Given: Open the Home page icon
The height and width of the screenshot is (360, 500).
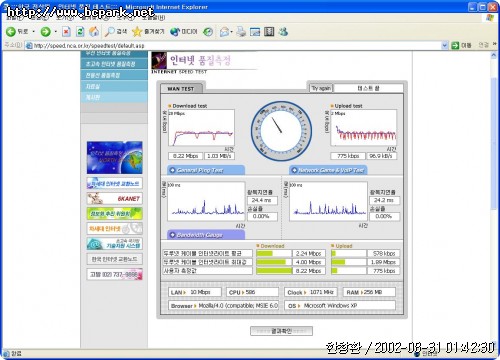Looking at the screenshot, I should 94,32.
